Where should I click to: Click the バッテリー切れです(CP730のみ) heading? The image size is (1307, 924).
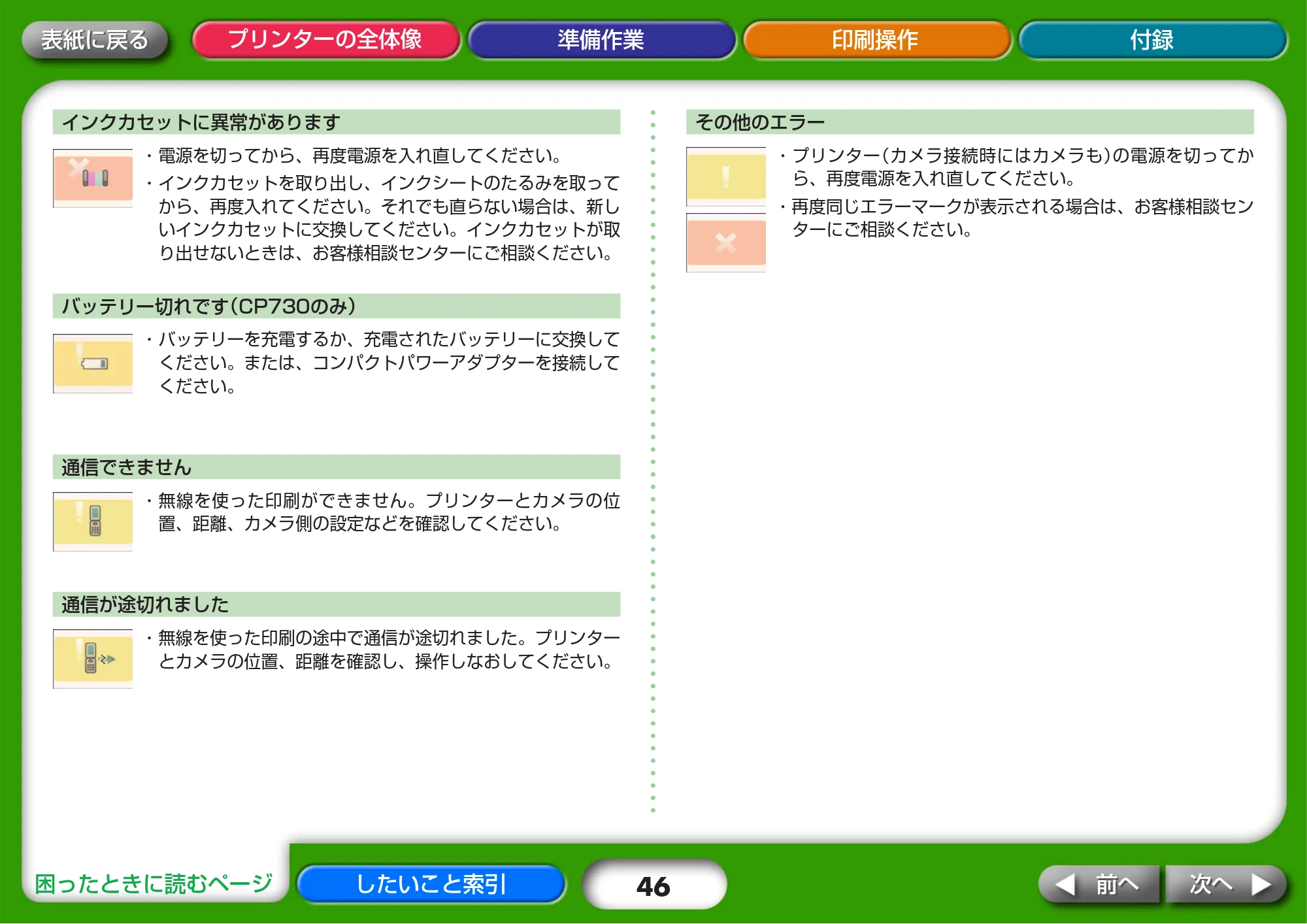point(336,306)
